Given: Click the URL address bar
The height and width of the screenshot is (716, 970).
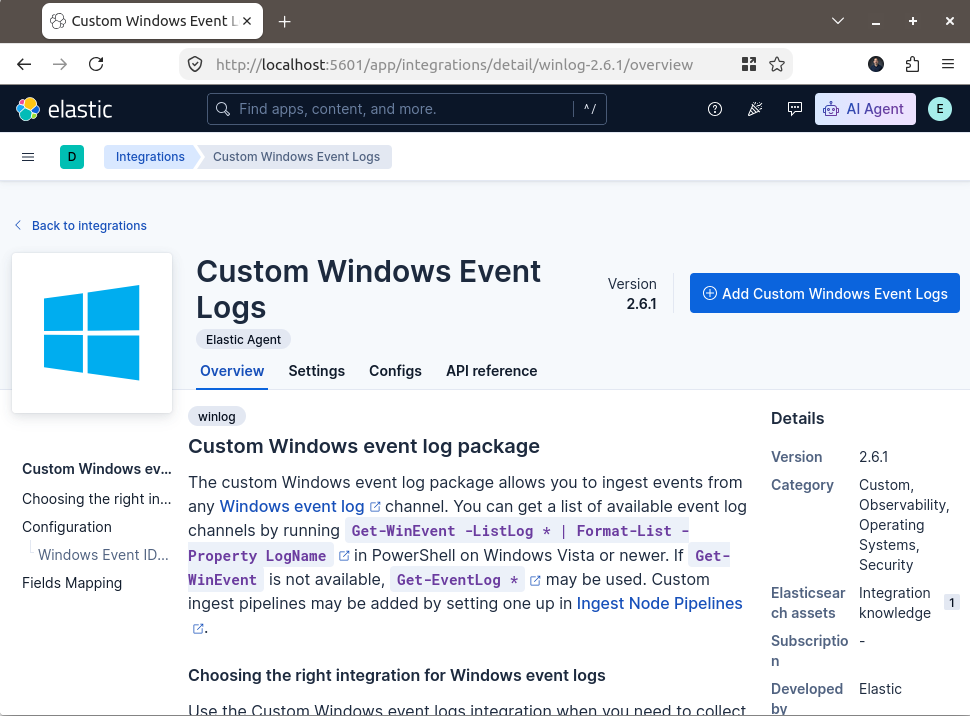Looking at the screenshot, I should (454, 64).
